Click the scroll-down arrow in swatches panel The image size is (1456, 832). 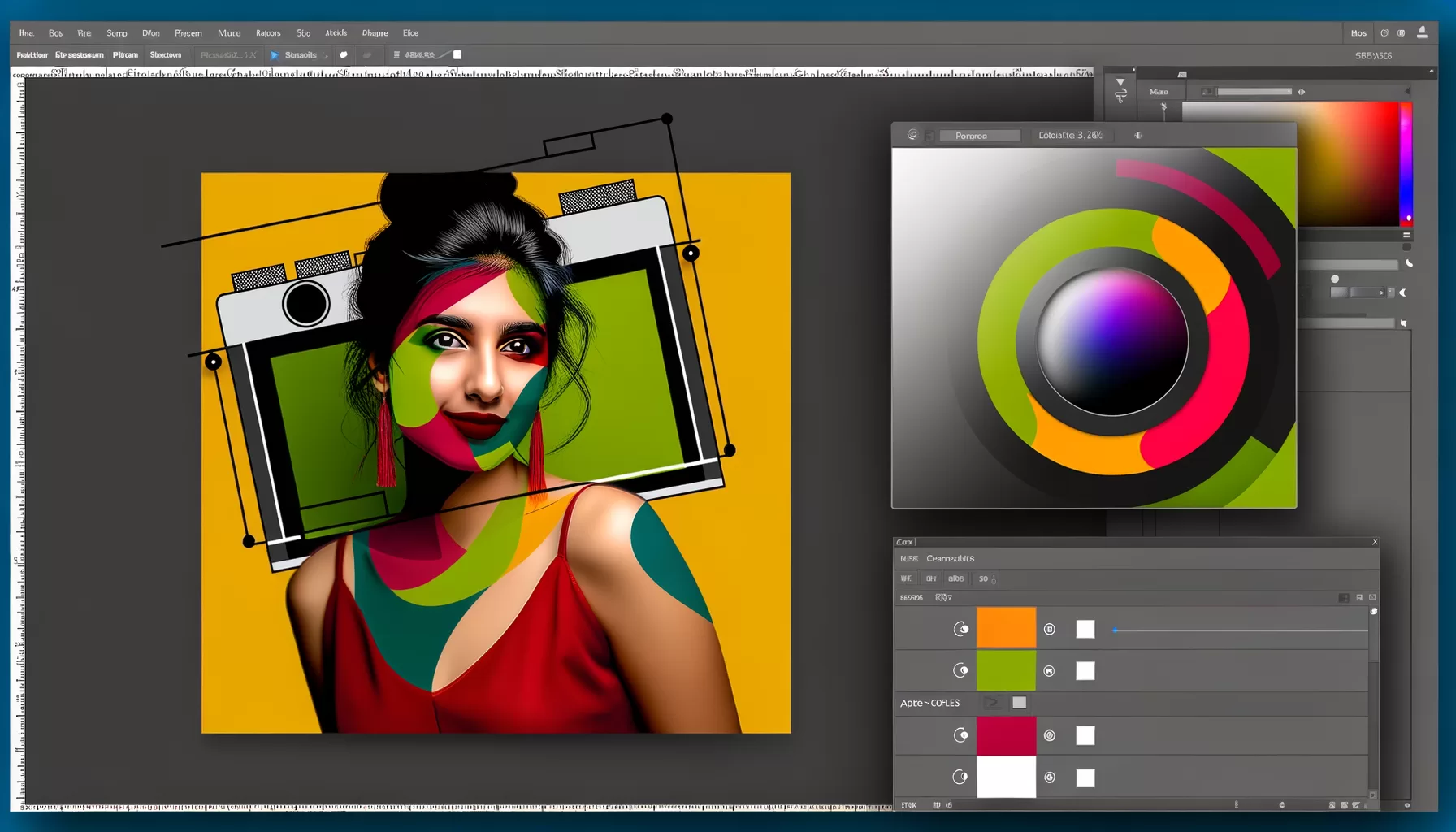1373,795
